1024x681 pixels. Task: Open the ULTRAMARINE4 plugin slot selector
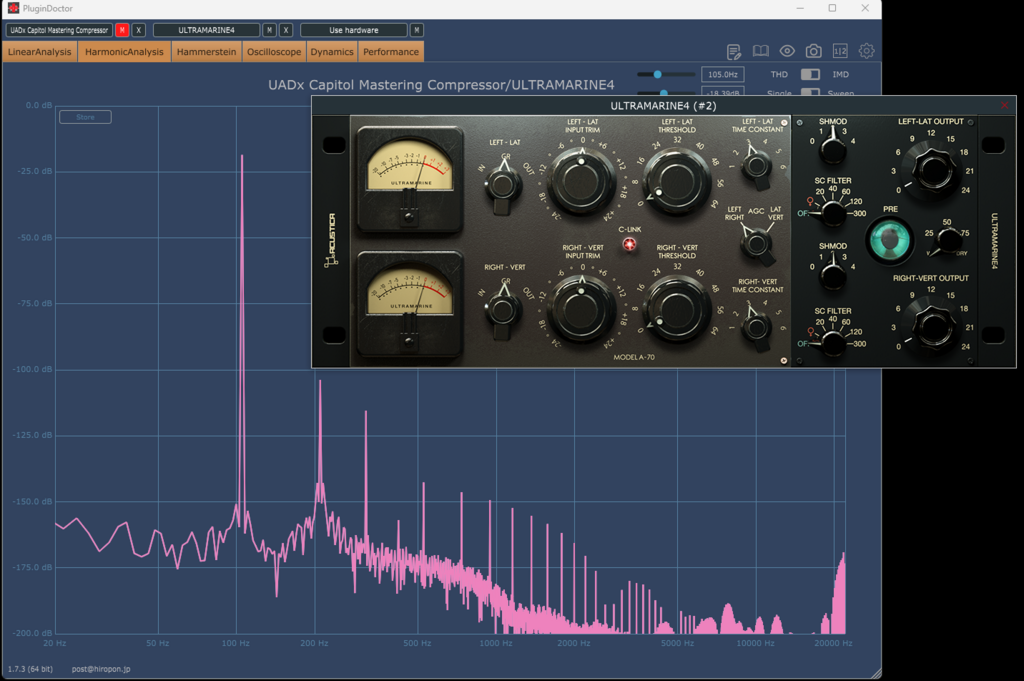(206, 30)
